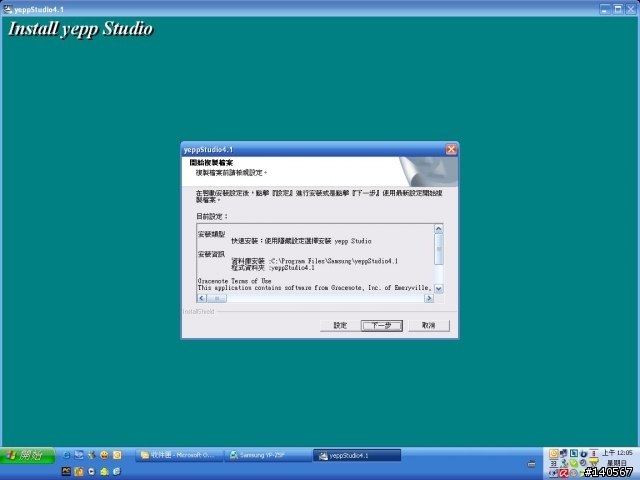Click the small device icon left of the system tray
The height and width of the screenshot is (480, 640).
[x=531, y=463]
